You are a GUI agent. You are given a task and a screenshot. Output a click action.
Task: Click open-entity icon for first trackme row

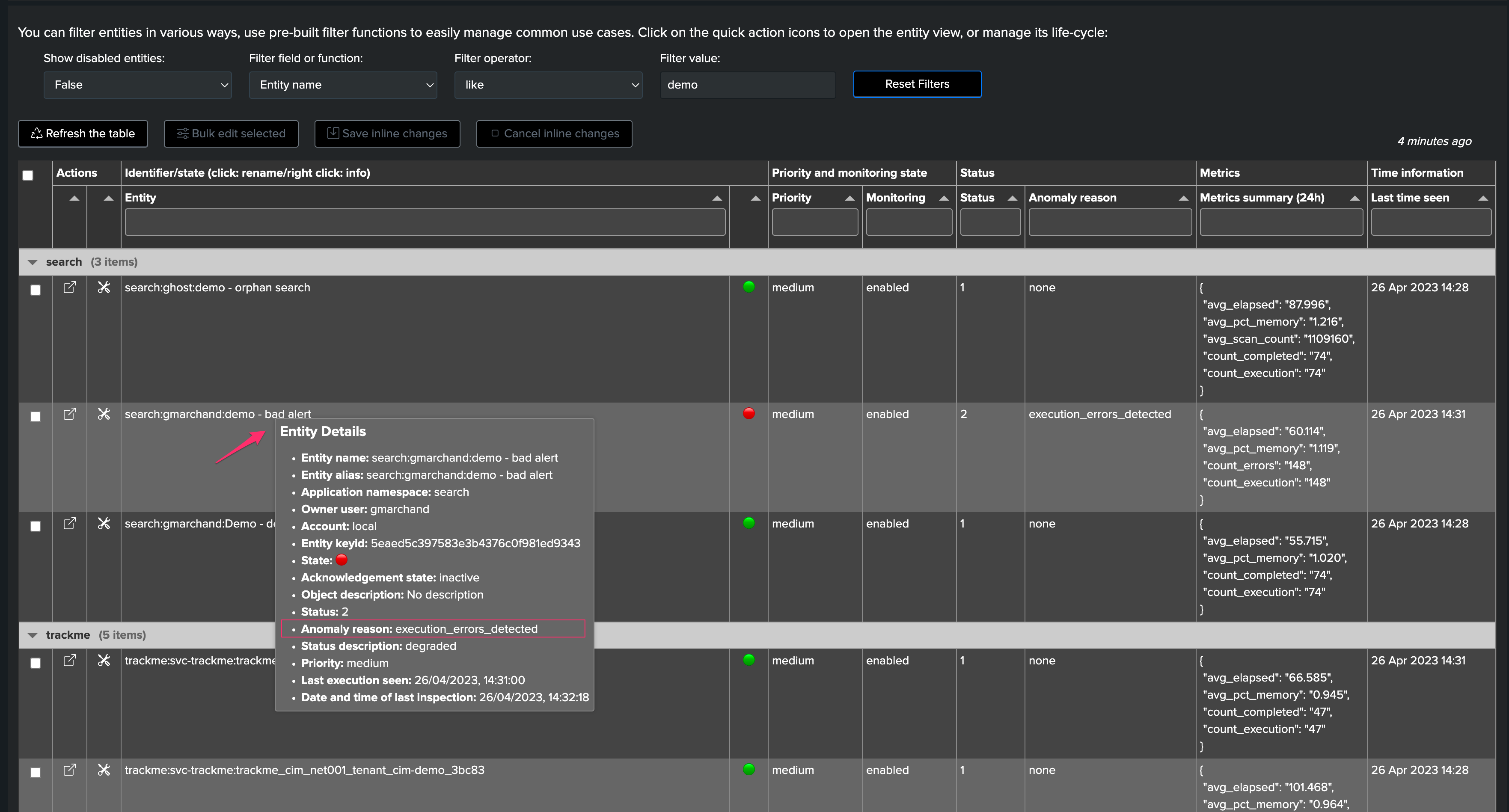click(x=69, y=661)
